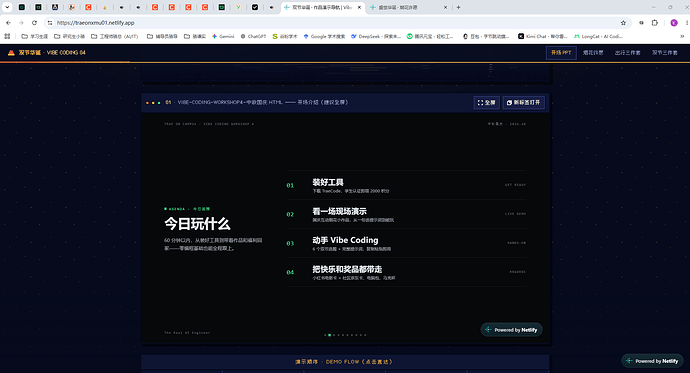Click agenda item 01 装好工具
Viewport: 690px width, 373px height.
[x=406, y=185]
